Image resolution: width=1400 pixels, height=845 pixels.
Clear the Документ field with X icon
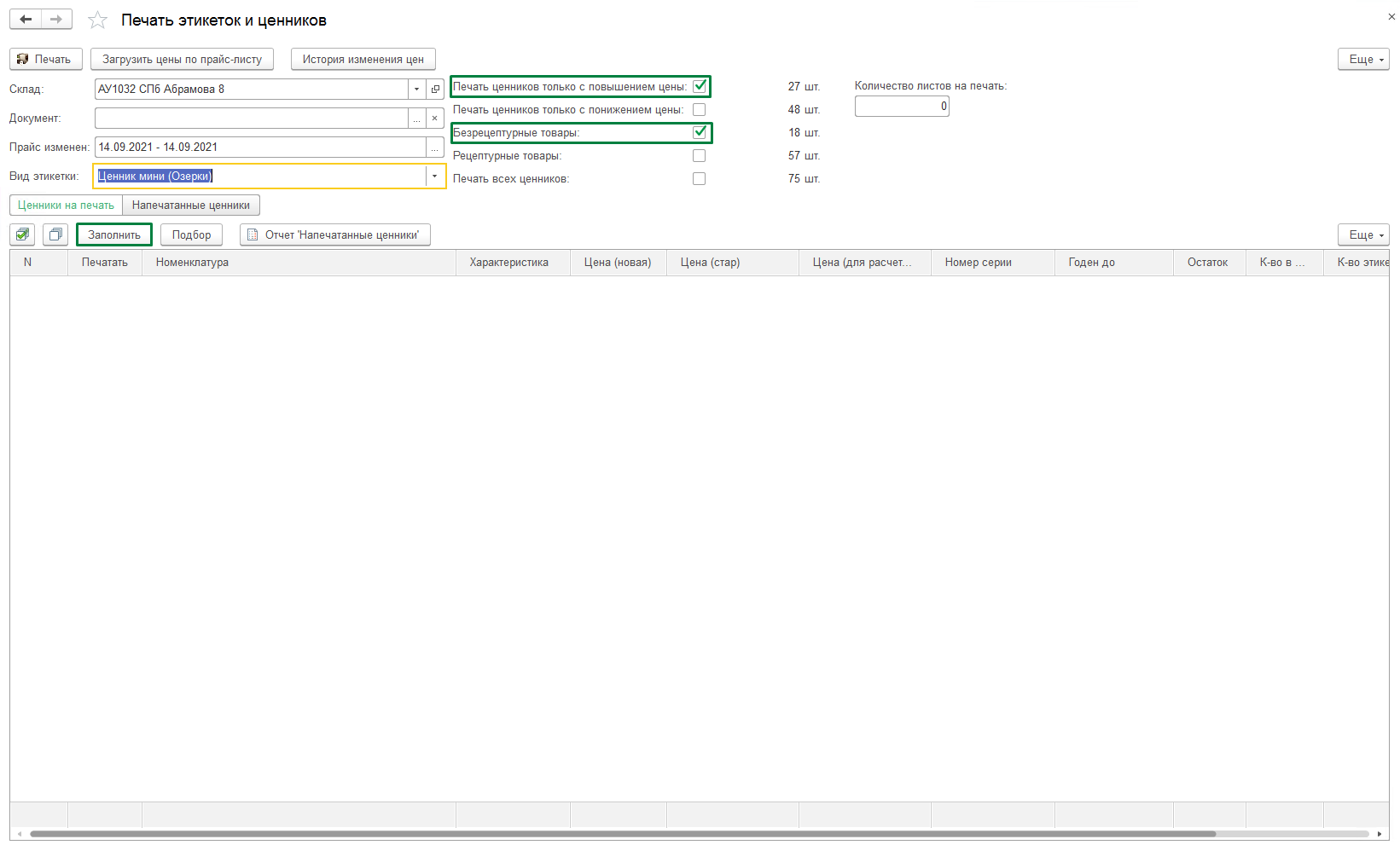pyautogui.click(x=434, y=119)
